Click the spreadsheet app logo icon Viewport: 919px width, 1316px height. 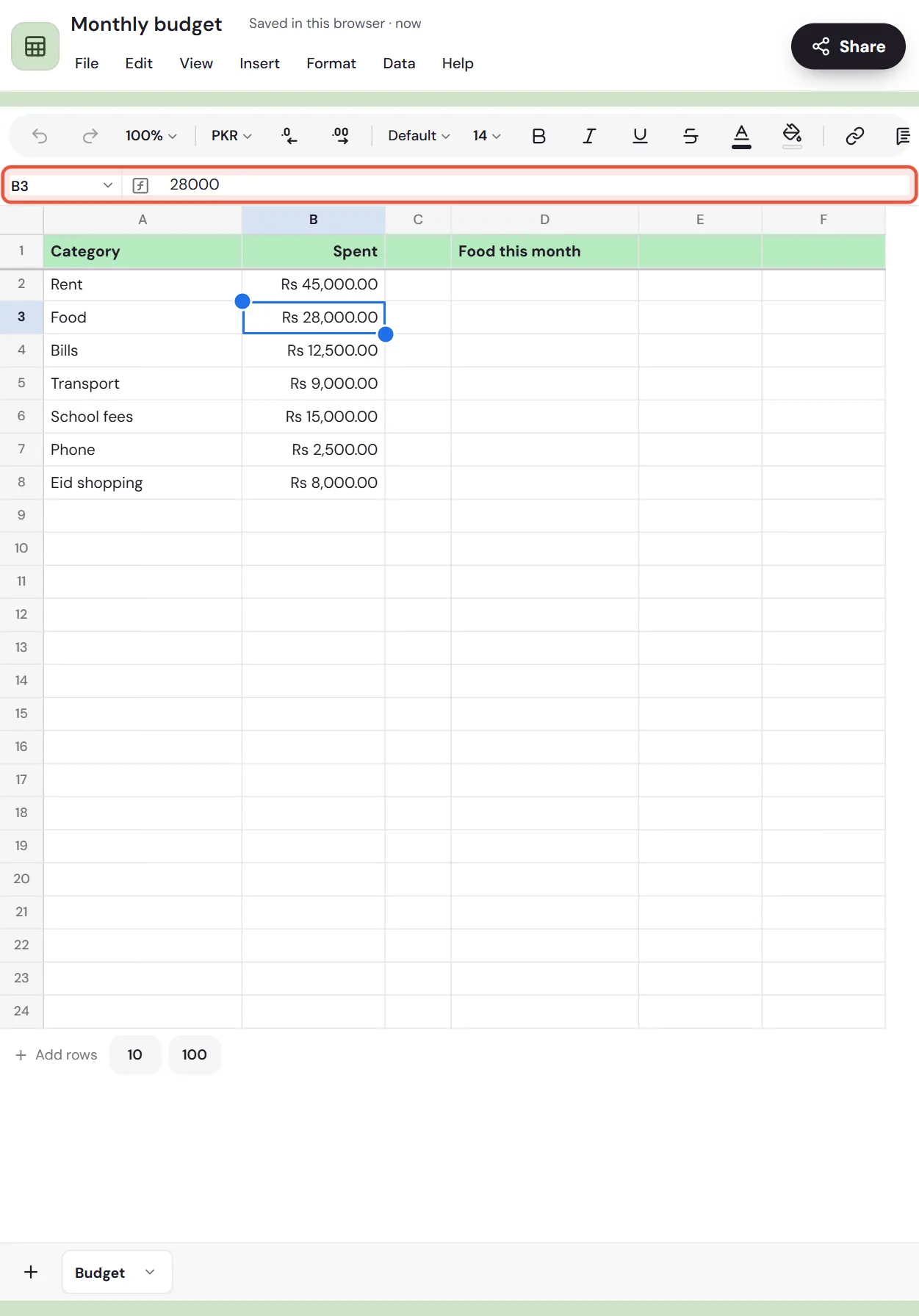(35, 46)
